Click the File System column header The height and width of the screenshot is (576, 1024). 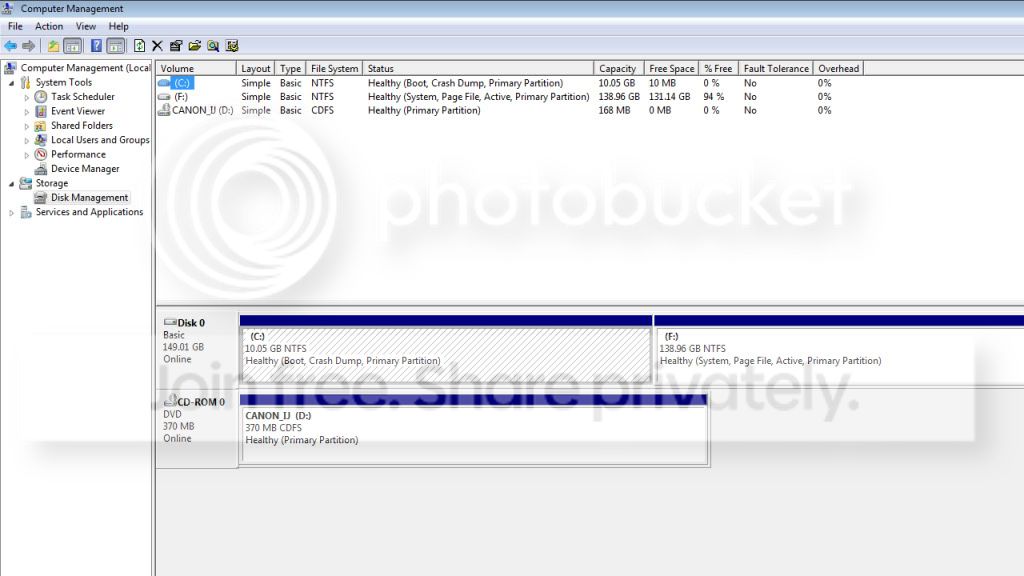click(x=334, y=69)
